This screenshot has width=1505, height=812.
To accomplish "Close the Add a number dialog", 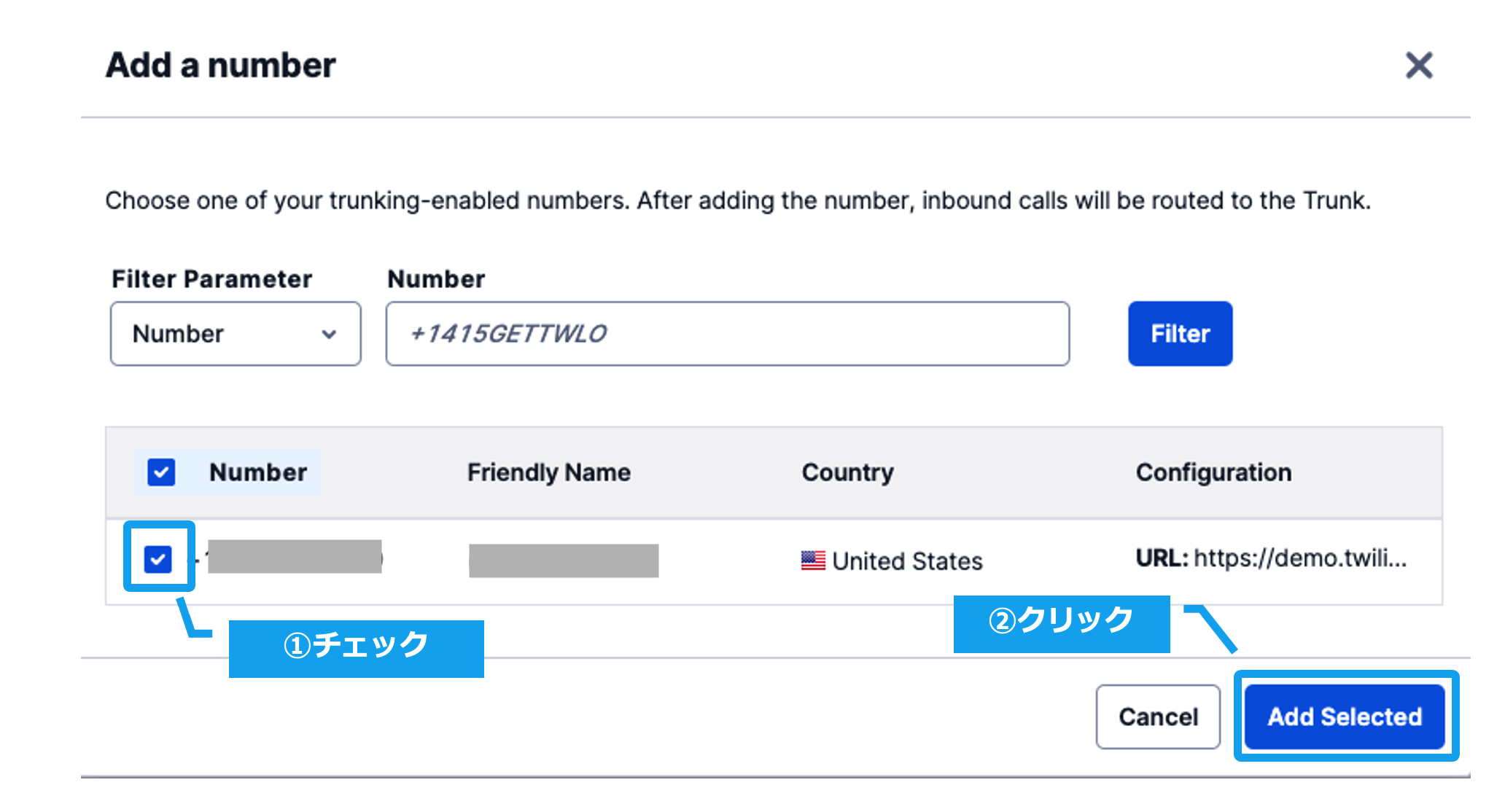I will tap(1418, 66).
